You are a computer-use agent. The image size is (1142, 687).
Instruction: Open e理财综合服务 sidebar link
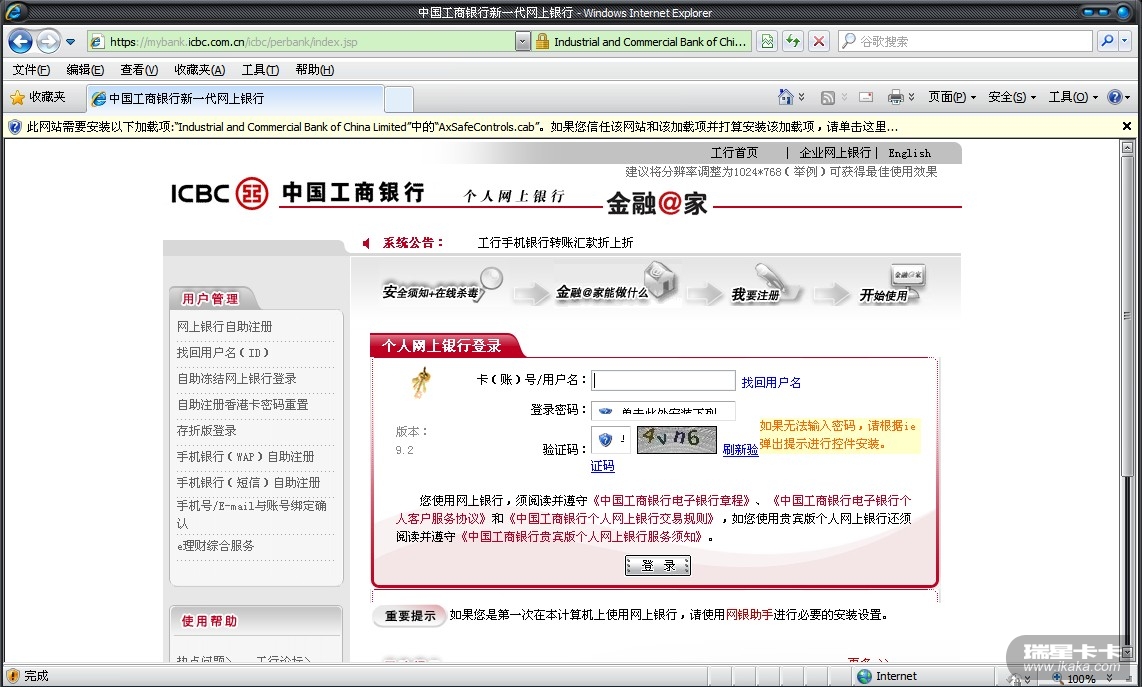point(216,546)
